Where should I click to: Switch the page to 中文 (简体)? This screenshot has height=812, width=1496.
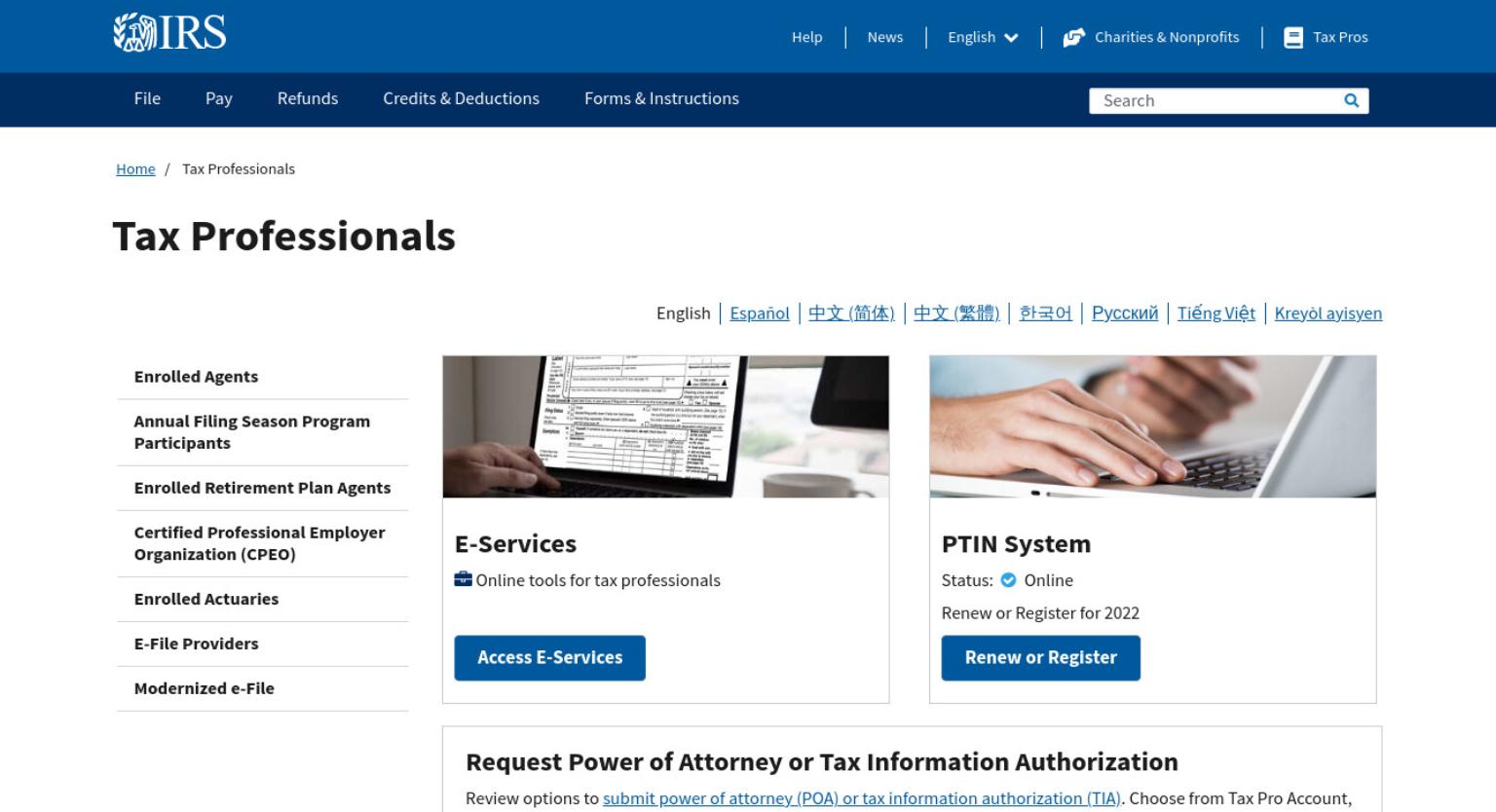coord(851,313)
